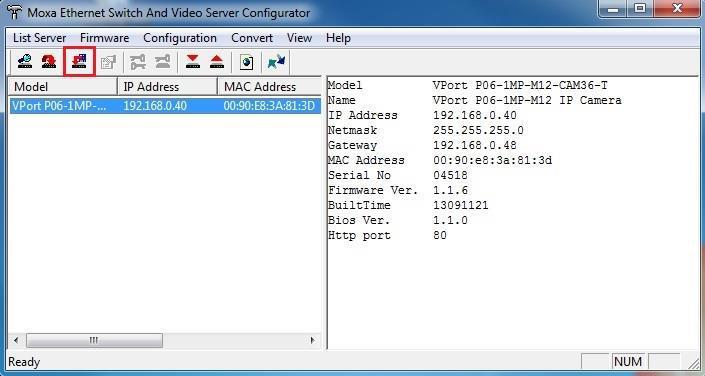Click the red down-arrow Import Configuration icon
Viewport: 705px width, 376px height.
(x=193, y=62)
